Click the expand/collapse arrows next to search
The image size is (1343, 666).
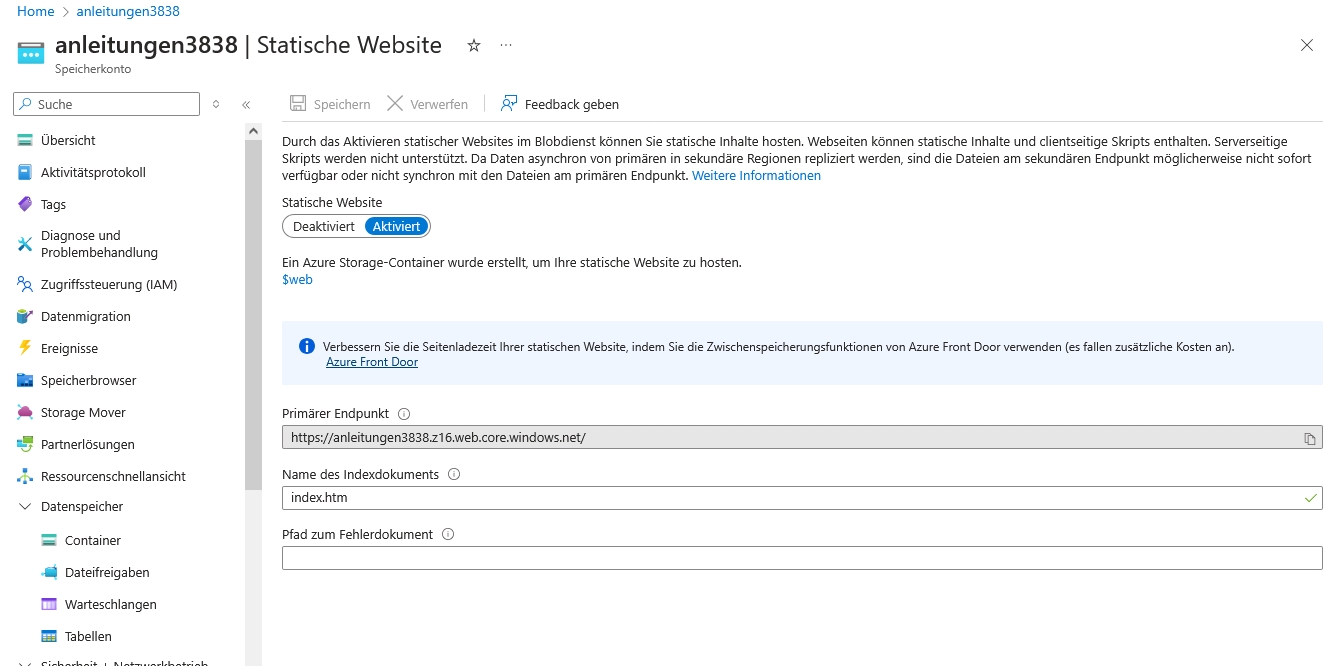(216, 105)
